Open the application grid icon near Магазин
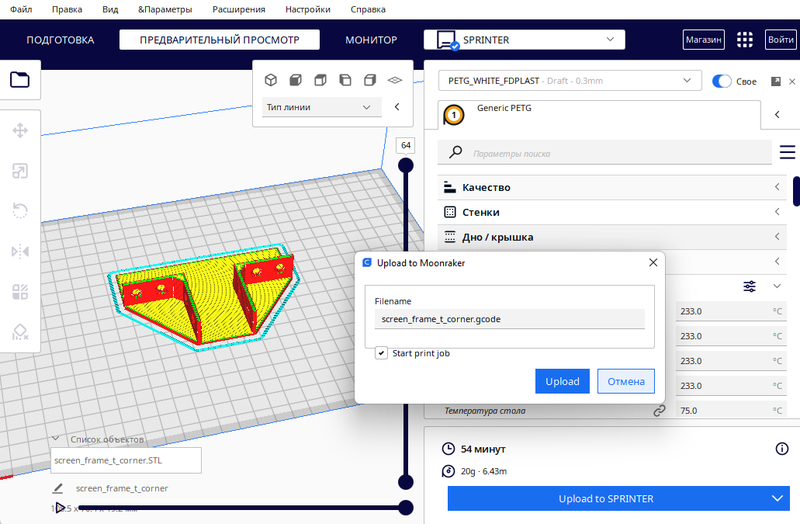This screenshot has width=800, height=524. [x=744, y=40]
